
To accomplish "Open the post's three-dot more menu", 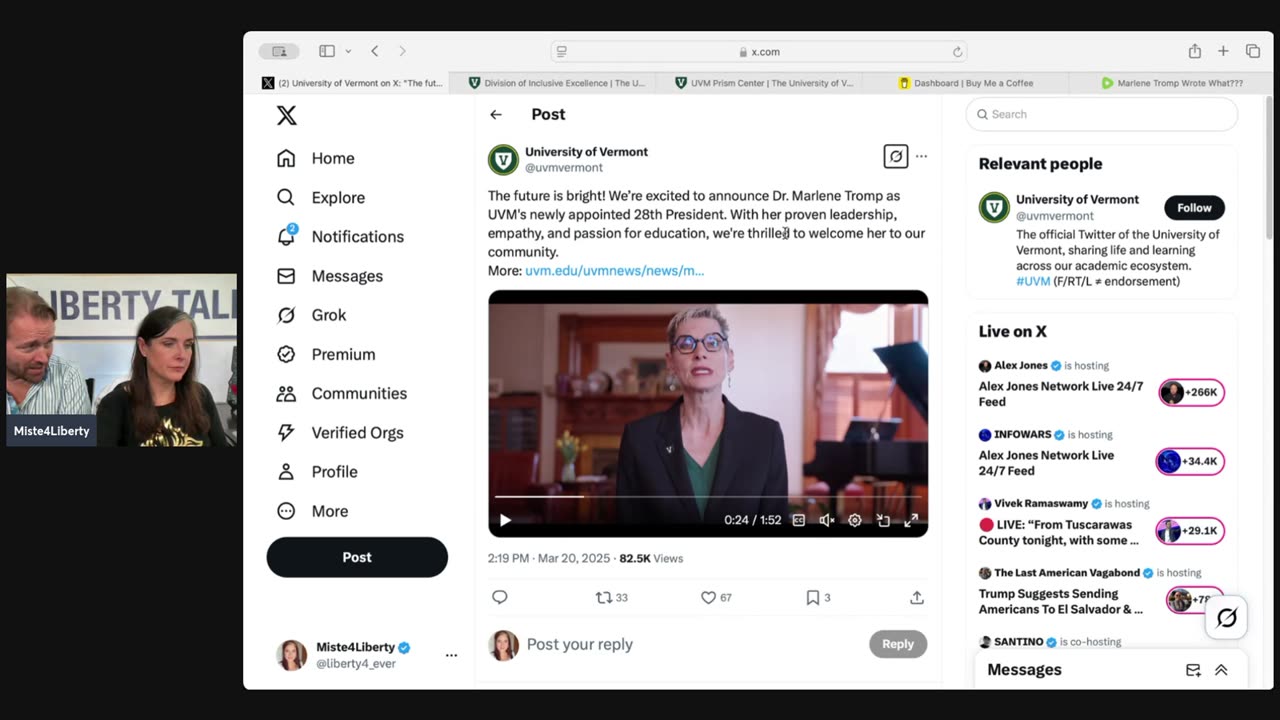I will tap(921, 156).
